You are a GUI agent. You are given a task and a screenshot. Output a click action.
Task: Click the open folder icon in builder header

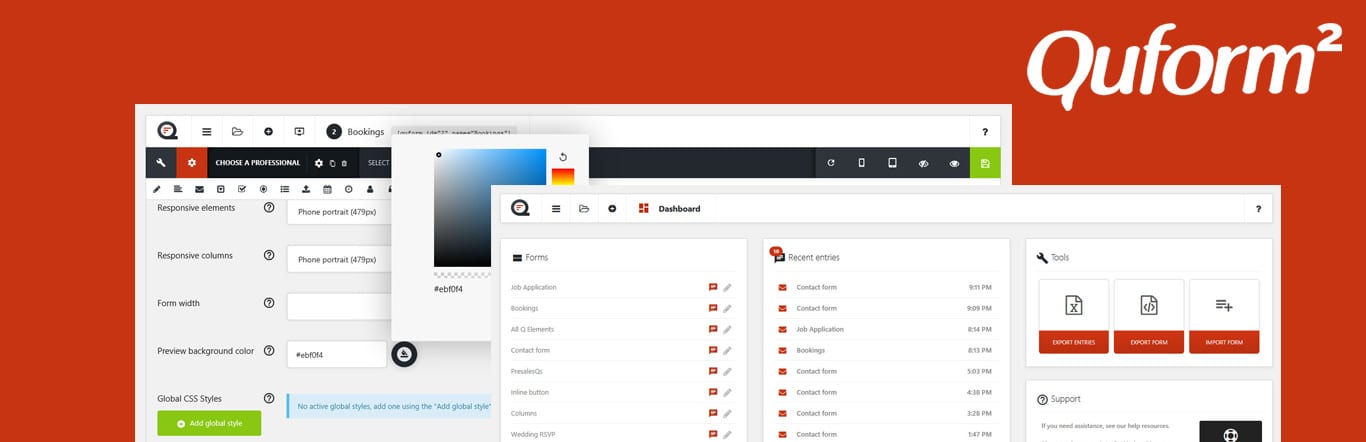tap(237, 131)
